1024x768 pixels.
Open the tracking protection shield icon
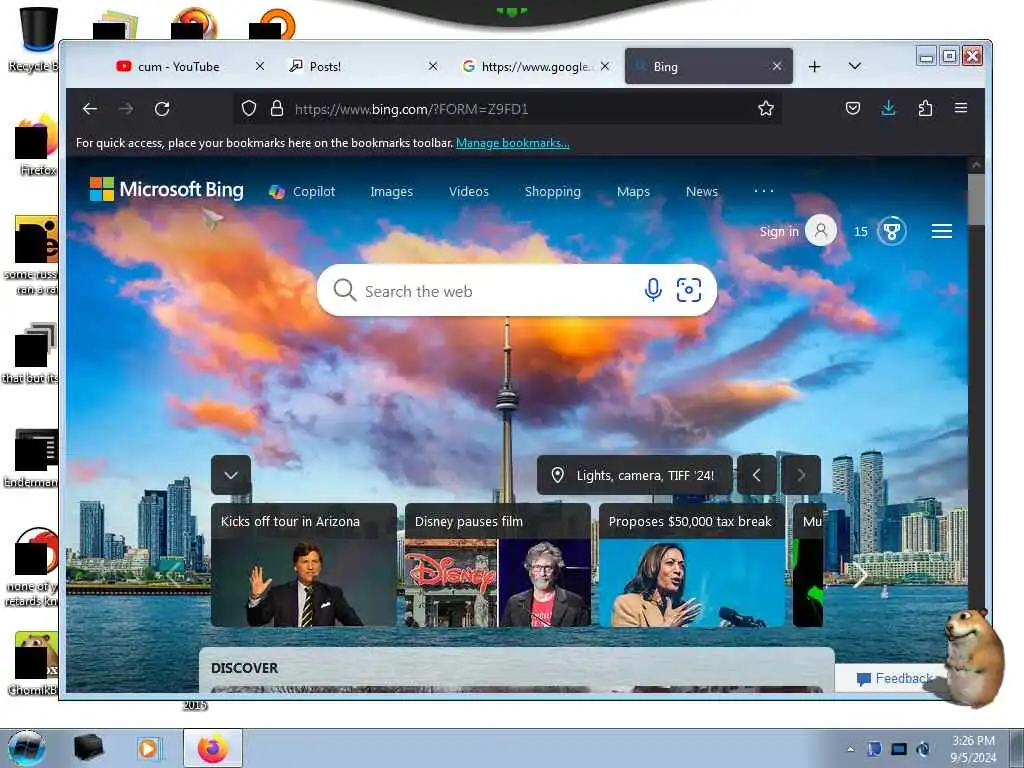249,108
